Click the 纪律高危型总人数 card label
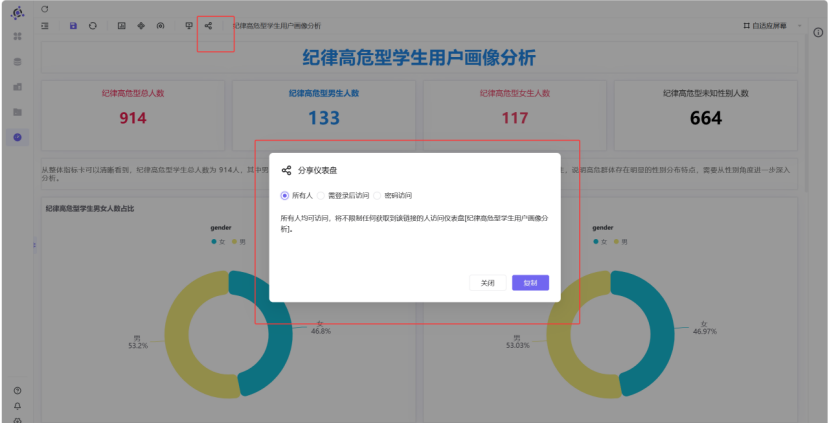830x424 pixels. [133, 93]
